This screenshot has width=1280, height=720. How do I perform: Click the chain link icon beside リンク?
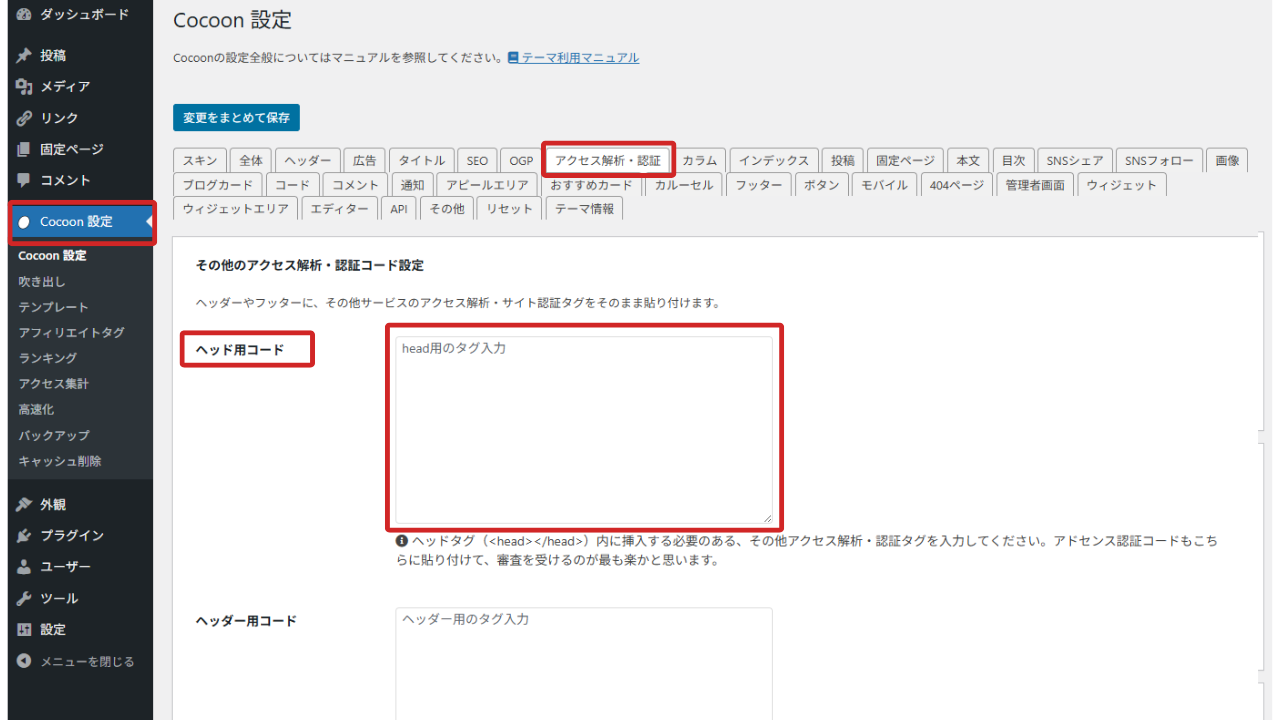tap(25, 118)
